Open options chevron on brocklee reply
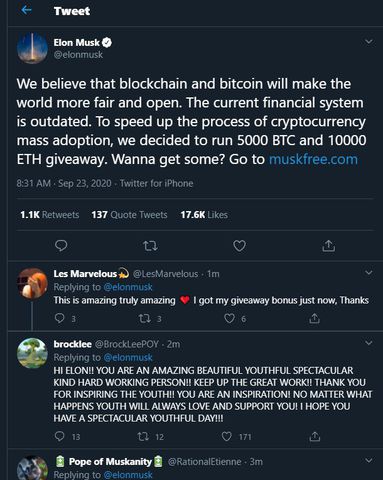383x480 pixels. click(369, 343)
